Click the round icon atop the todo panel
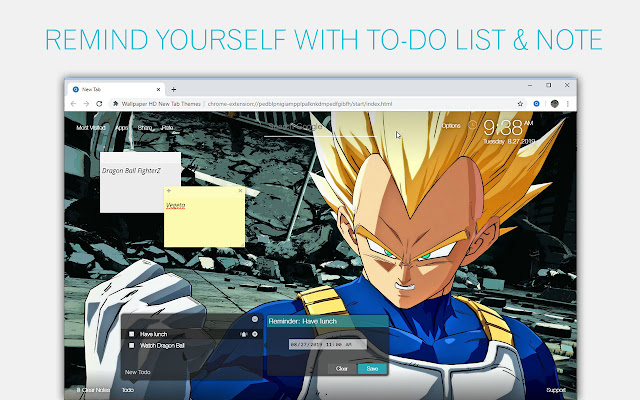Image resolution: width=640 pixels, height=400 pixels. 255,319
